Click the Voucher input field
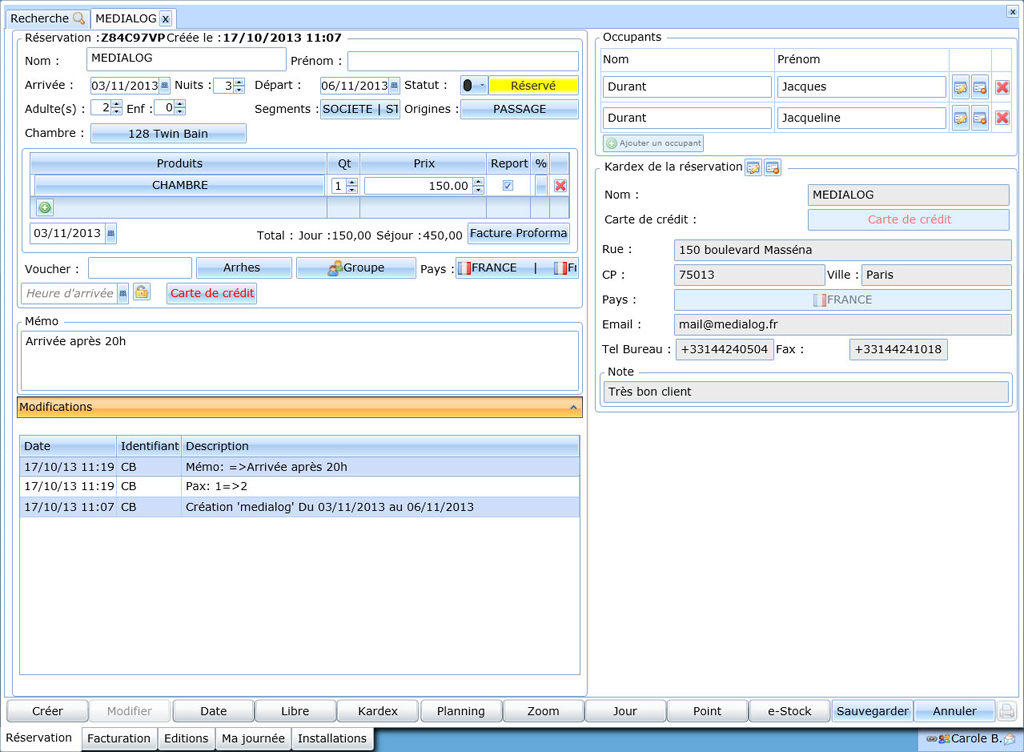 coord(140,268)
